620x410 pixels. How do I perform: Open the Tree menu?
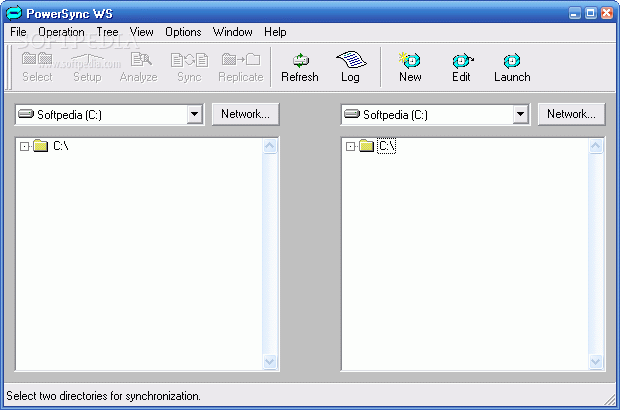108,32
